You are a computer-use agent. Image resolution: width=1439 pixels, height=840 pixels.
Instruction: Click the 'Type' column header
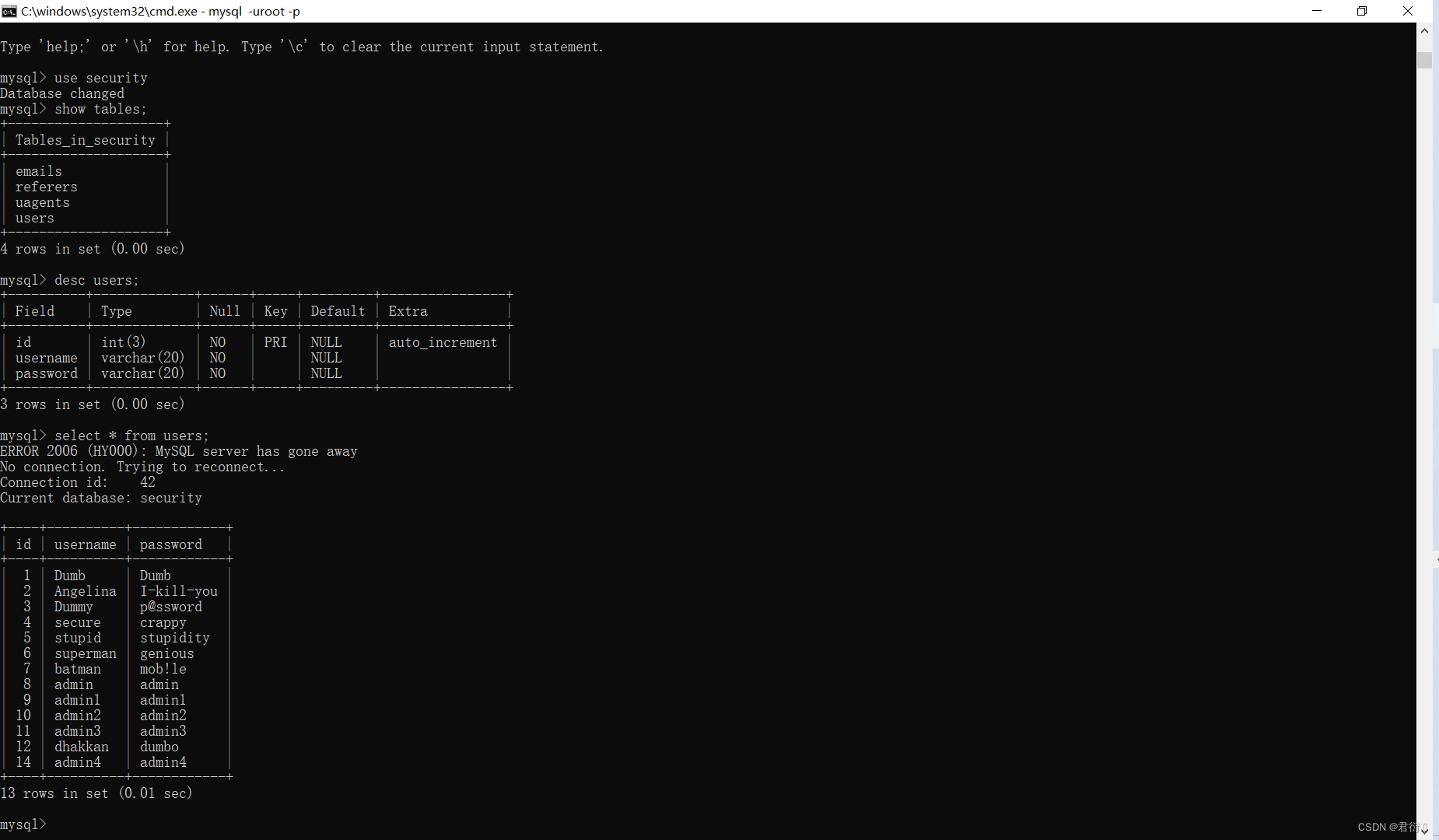tap(117, 311)
